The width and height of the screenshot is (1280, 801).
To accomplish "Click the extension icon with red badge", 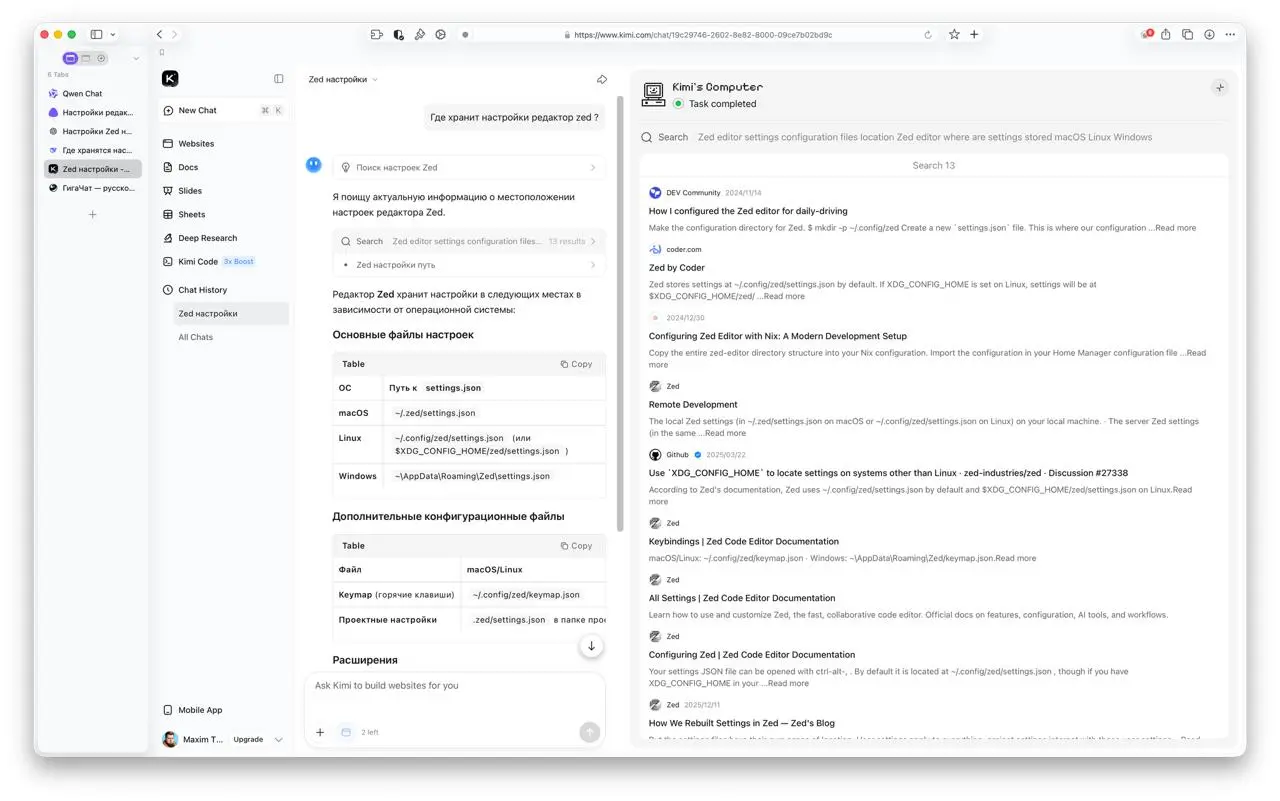I will pos(1146,34).
